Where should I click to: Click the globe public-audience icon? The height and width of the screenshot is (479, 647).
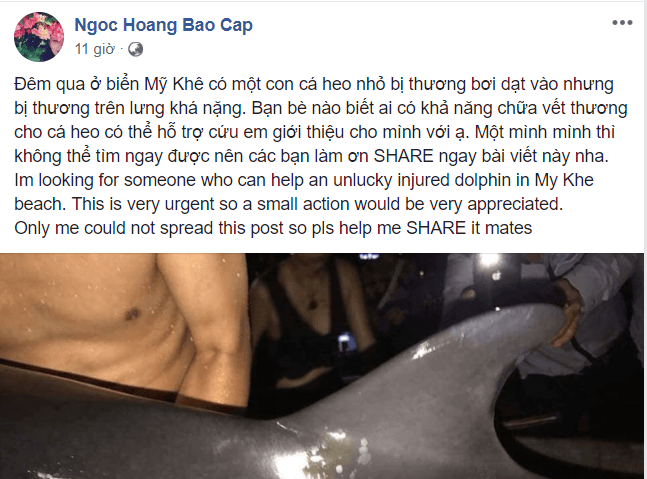[x=135, y=50]
